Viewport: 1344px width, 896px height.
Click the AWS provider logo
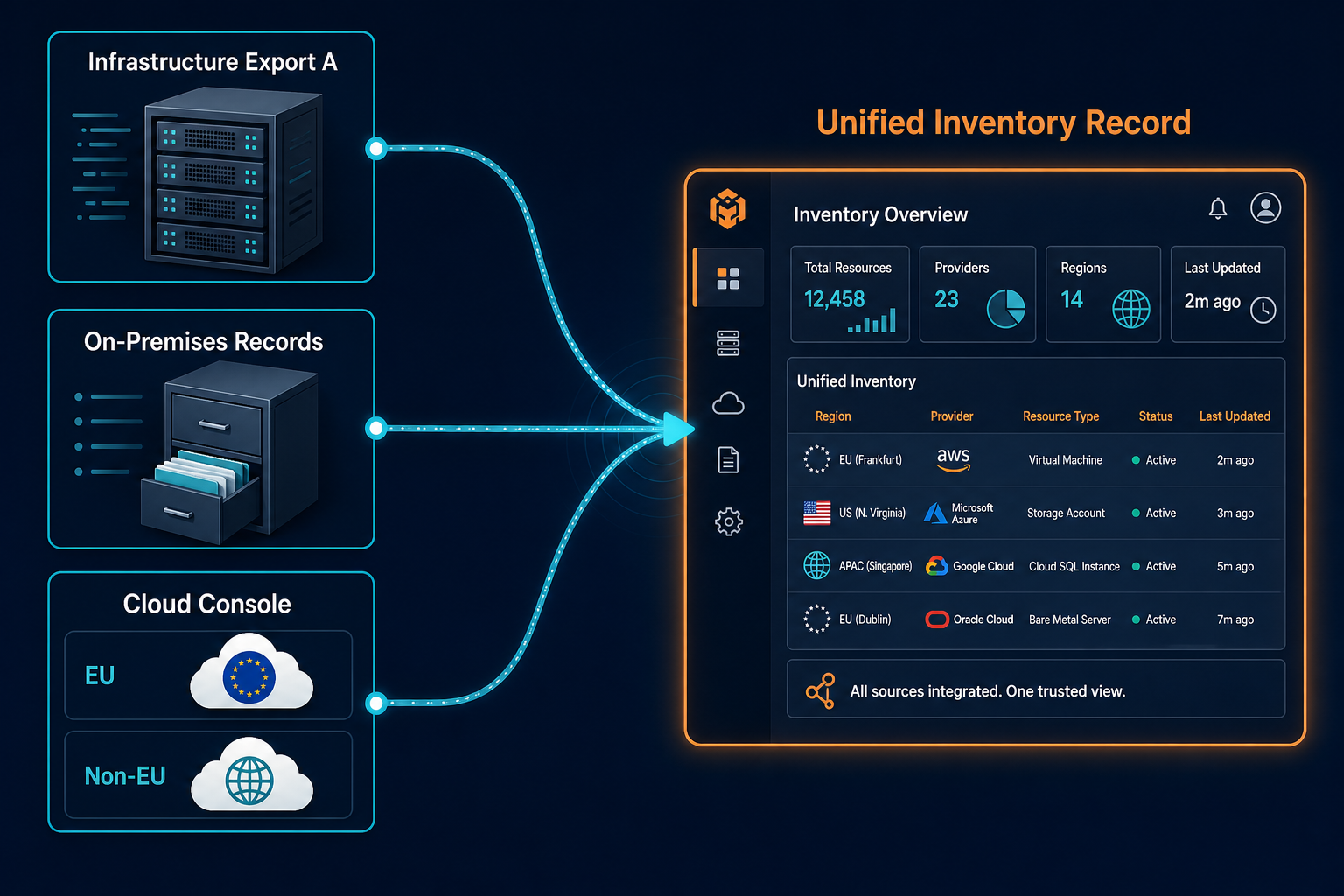(x=953, y=459)
